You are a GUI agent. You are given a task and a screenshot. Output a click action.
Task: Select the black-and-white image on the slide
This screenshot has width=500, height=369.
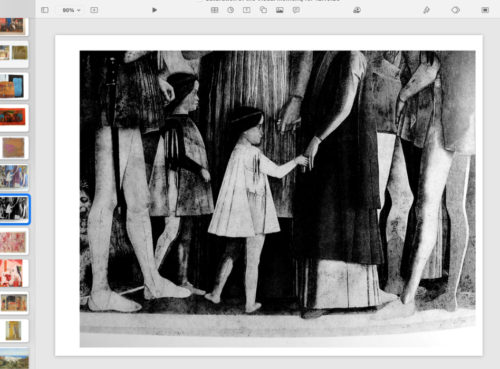point(277,199)
